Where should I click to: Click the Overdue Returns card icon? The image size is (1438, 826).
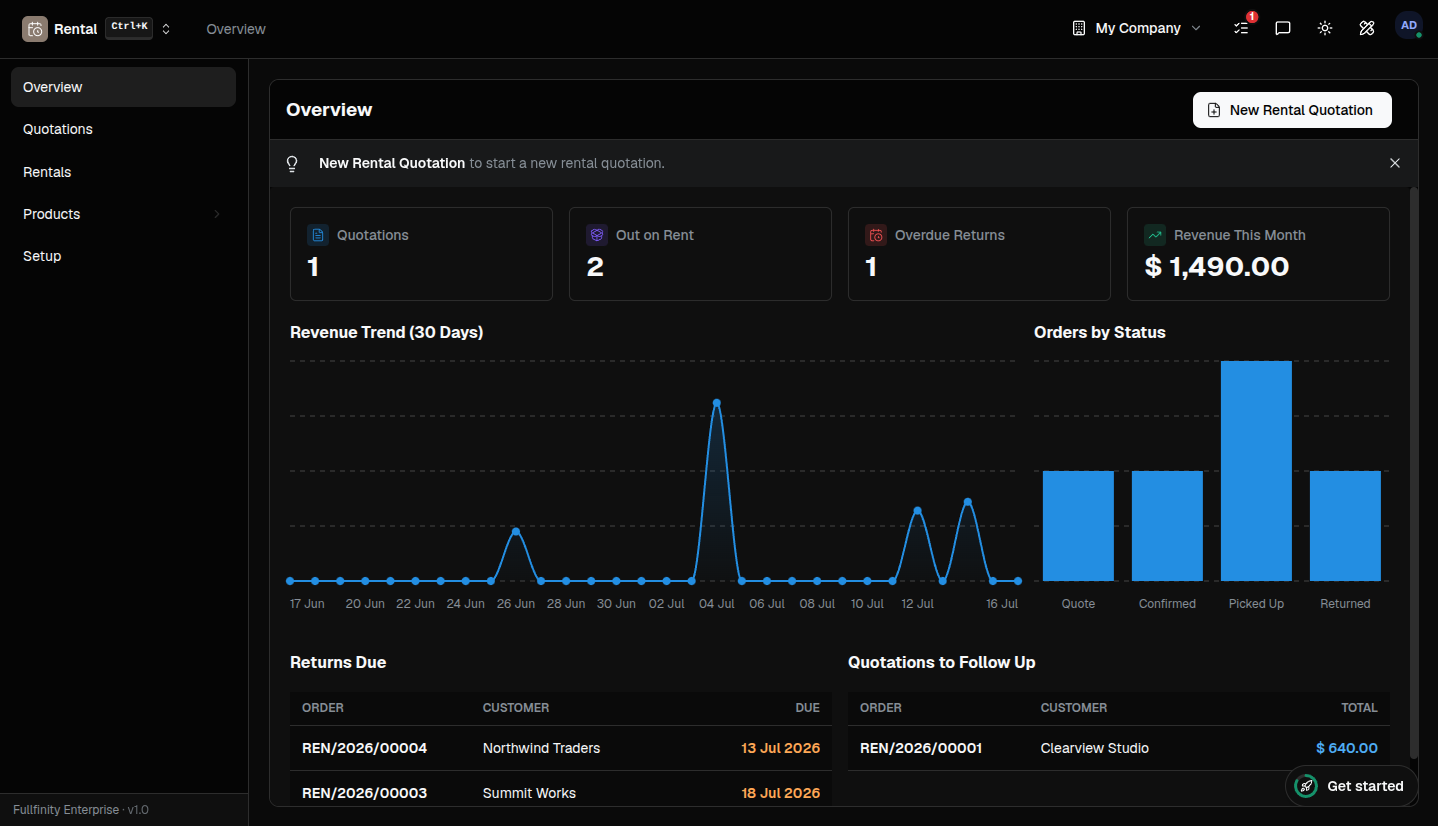[x=876, y=235]
